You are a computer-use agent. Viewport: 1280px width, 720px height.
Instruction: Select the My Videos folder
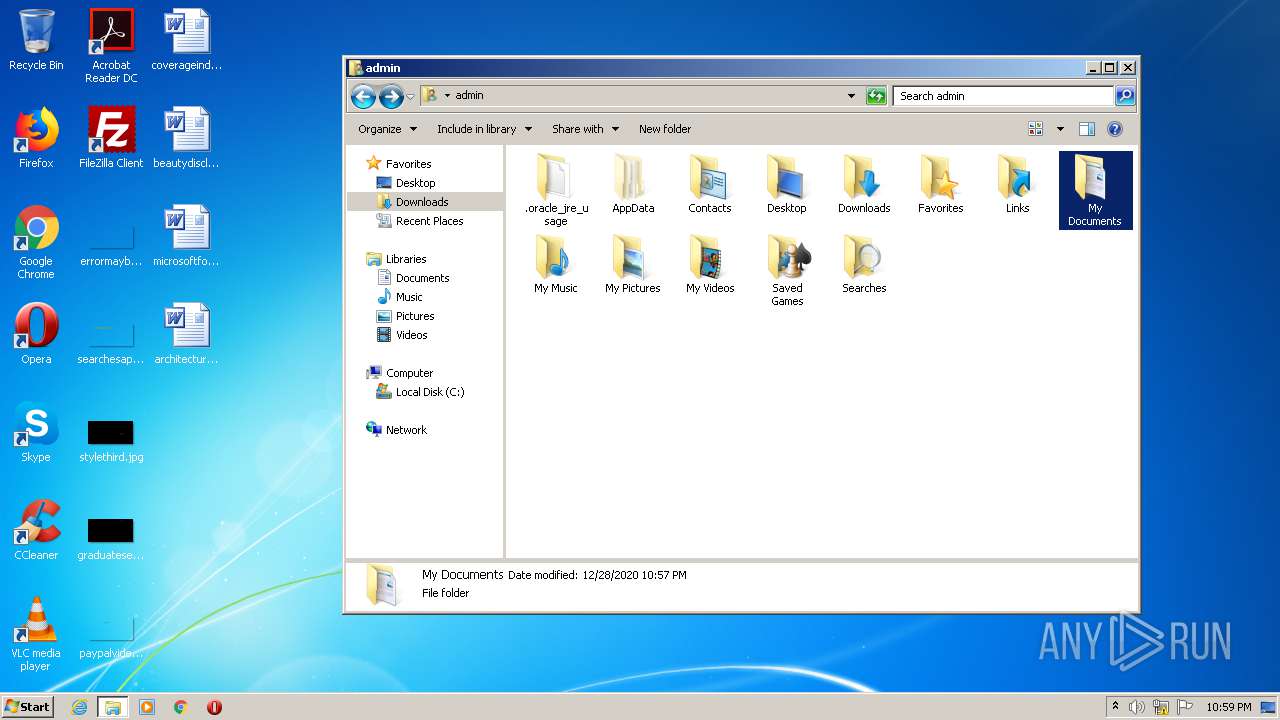pyautogui.click(x=710, y=264)
